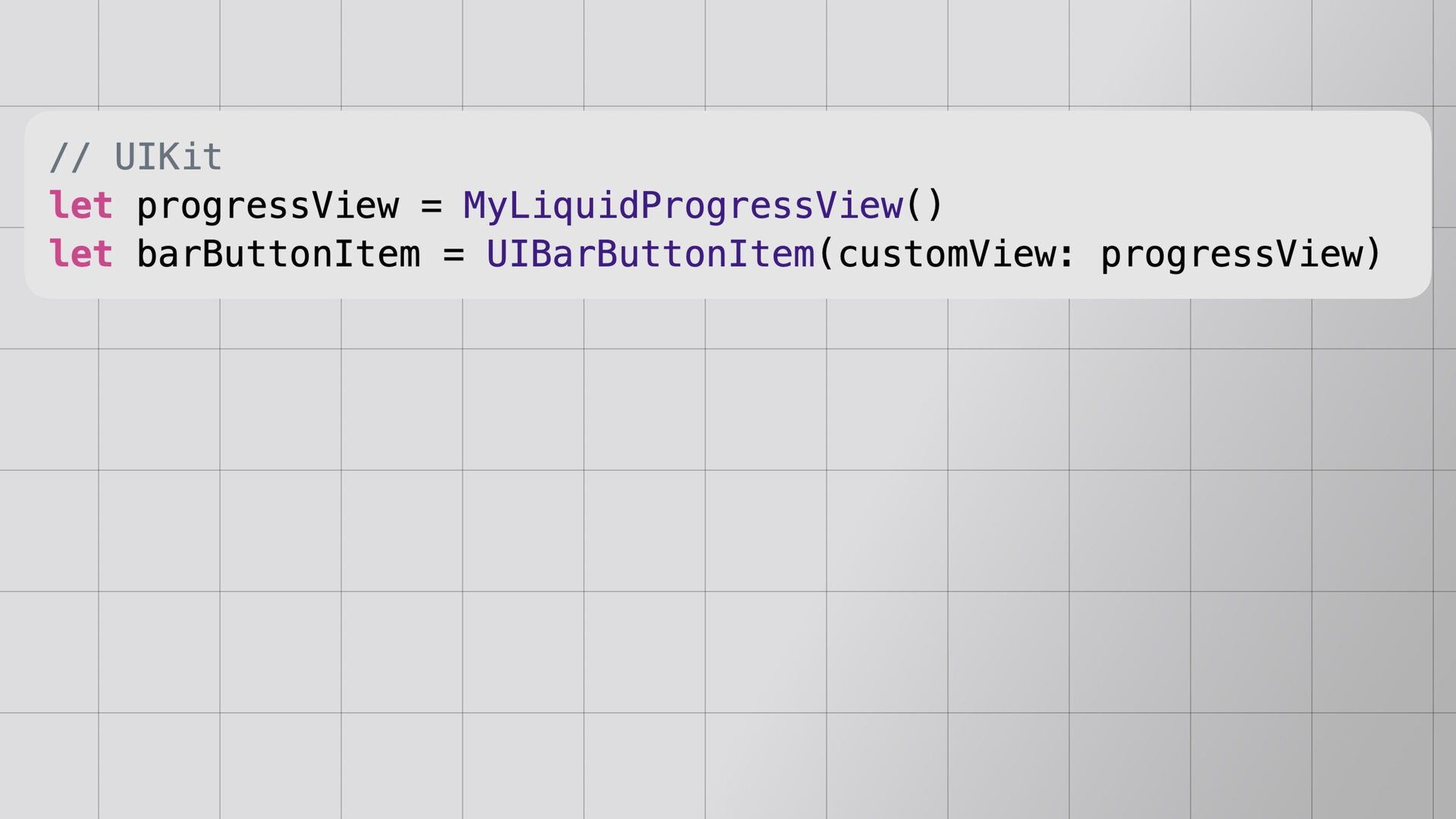The image size is (1456, 819).
Task: Click the let keyword before progressView
Action: tap(80, 206)
